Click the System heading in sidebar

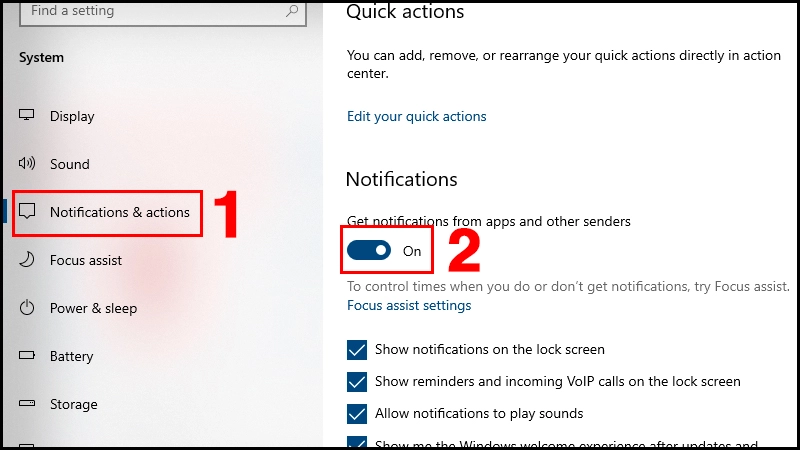coord(41,58)
